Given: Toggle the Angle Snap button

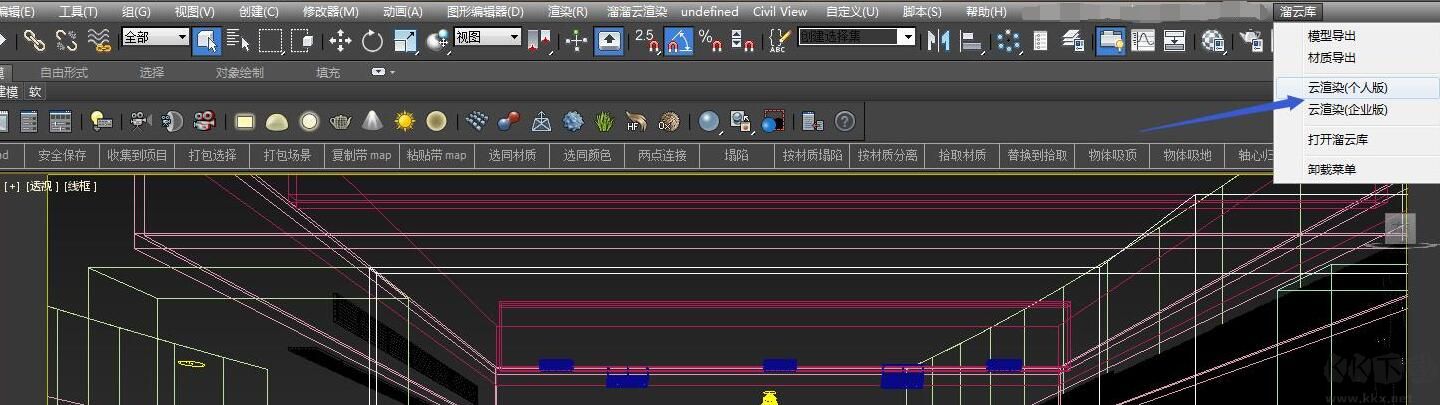Looking at the screenshot, I should (x=678, y=41).
